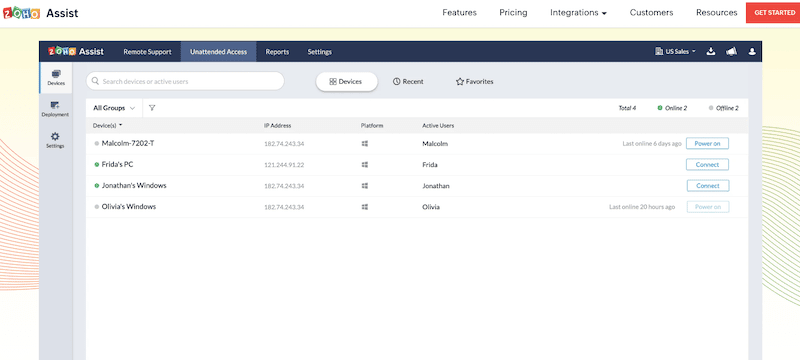Click the Online 2 status counter
The image size is (800, 360).
pyautogui.click(x=672, y=108)
